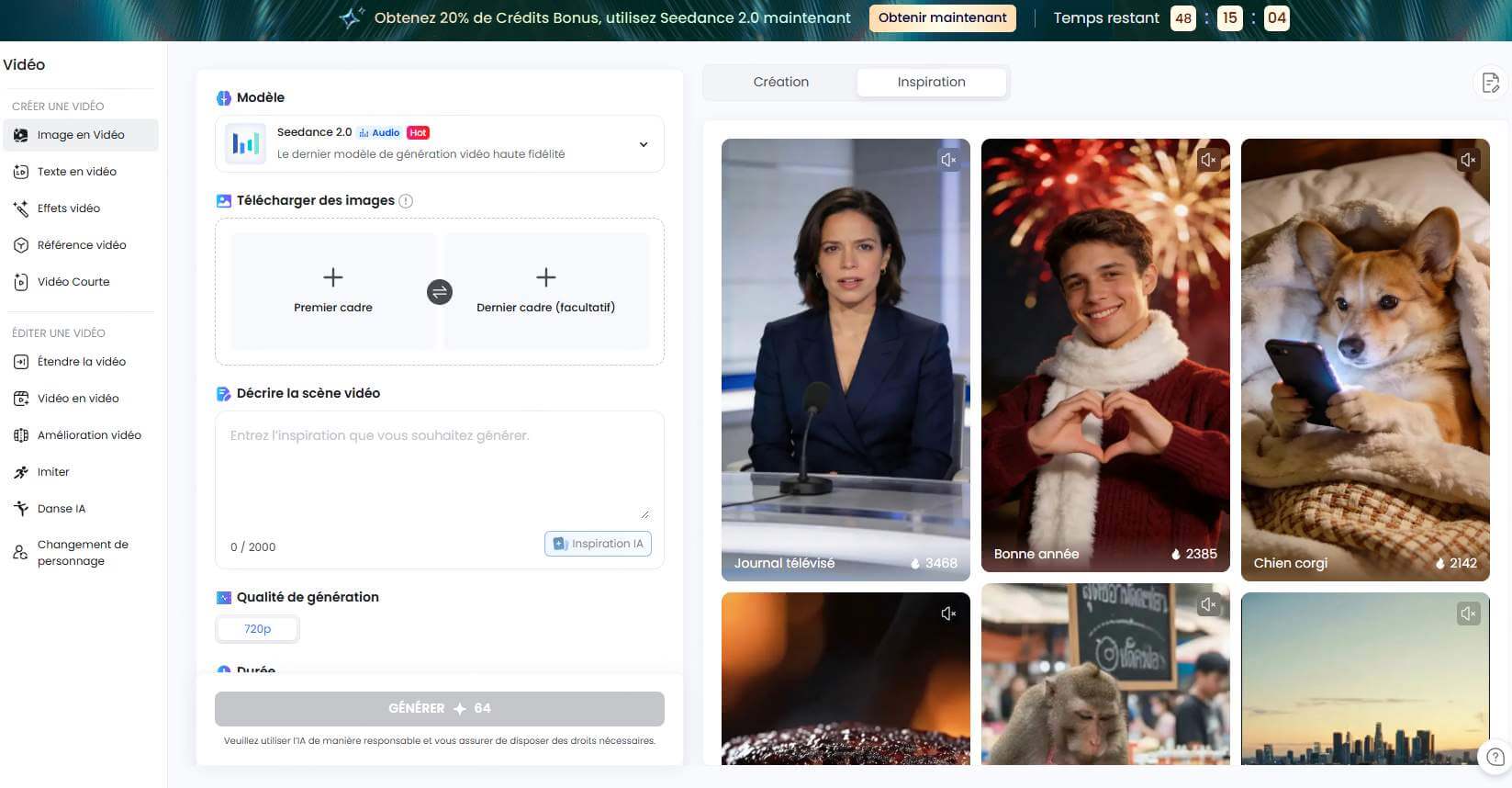
Task: Click the Seedance 2.0 model logo icon
Action: click(245, 143)
